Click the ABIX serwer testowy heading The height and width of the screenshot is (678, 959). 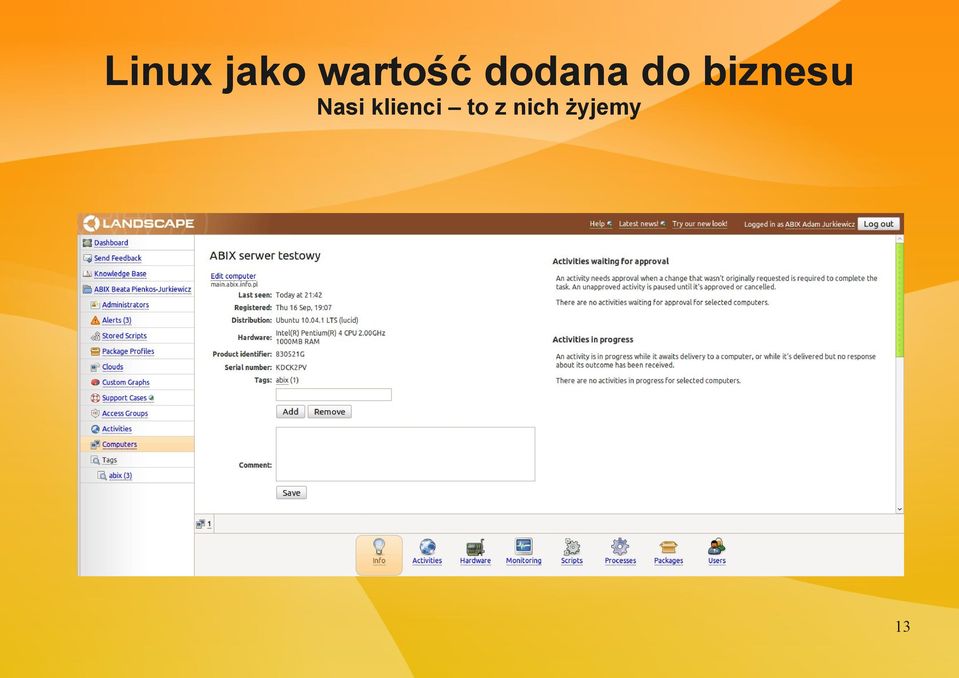coord(265,256)
